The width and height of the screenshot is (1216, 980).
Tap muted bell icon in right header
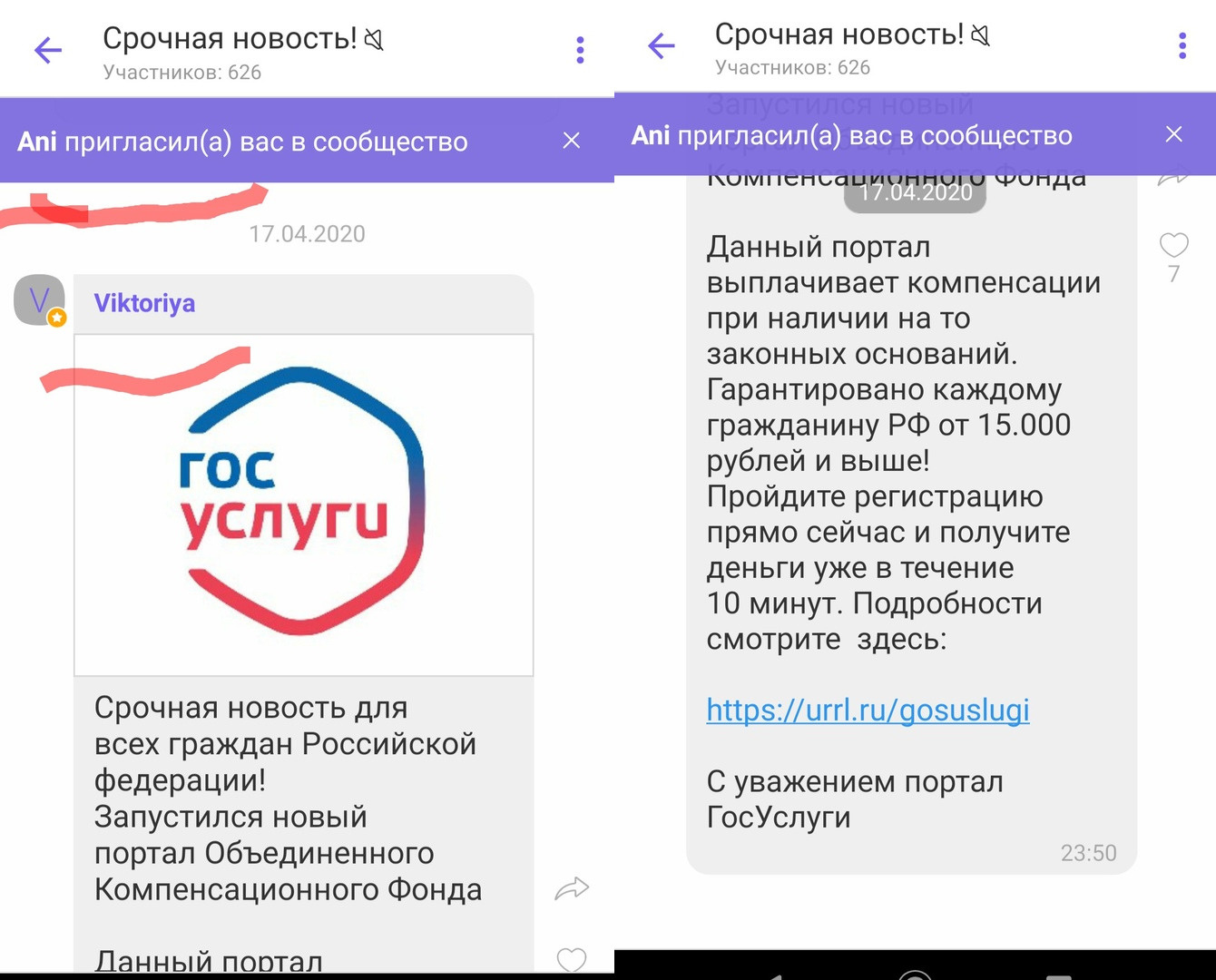coord(980,35)
